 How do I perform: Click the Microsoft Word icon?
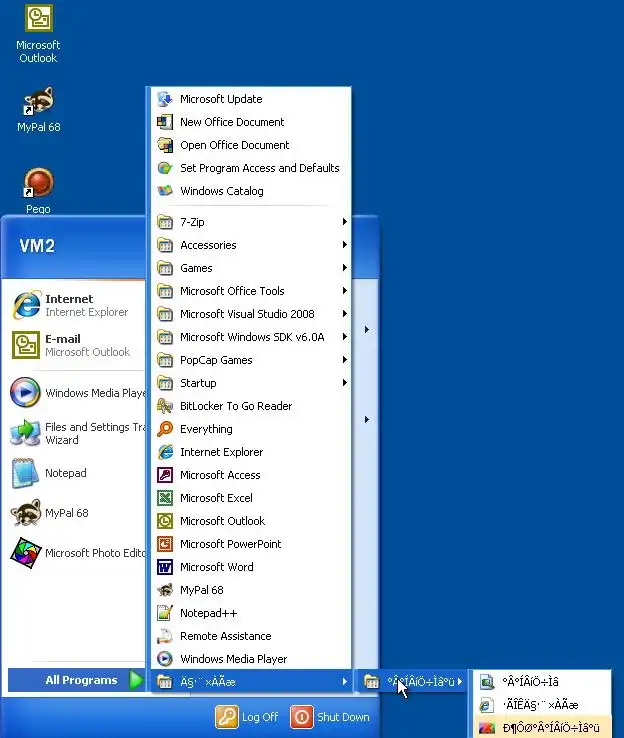165,567
